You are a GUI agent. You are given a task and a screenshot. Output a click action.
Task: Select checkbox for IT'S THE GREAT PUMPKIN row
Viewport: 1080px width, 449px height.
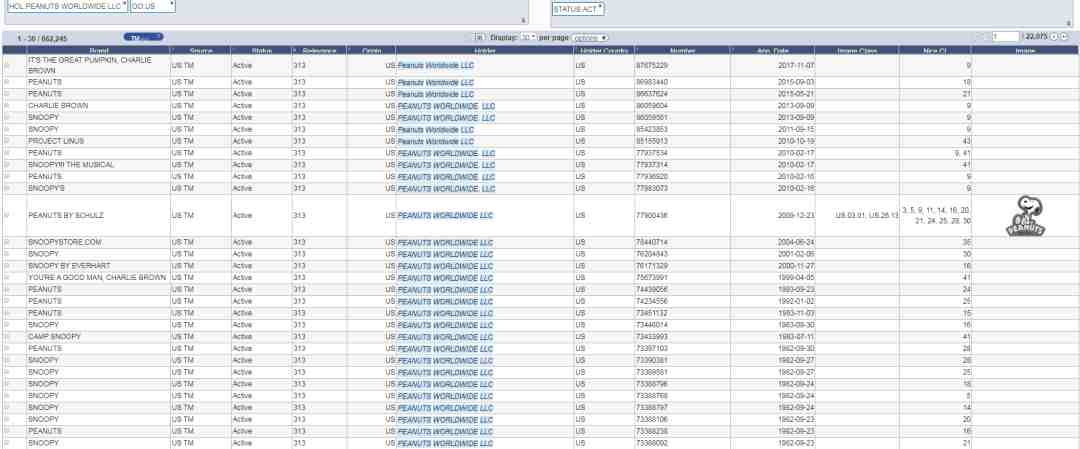[8, 65]
